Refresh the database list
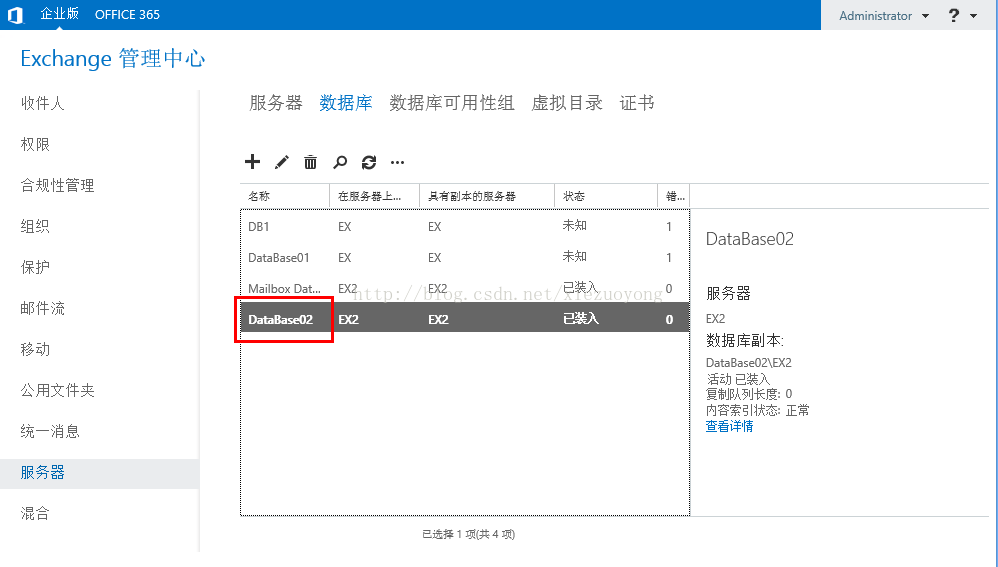This screenshot has width=998, height=567. [x=369, y=162]
